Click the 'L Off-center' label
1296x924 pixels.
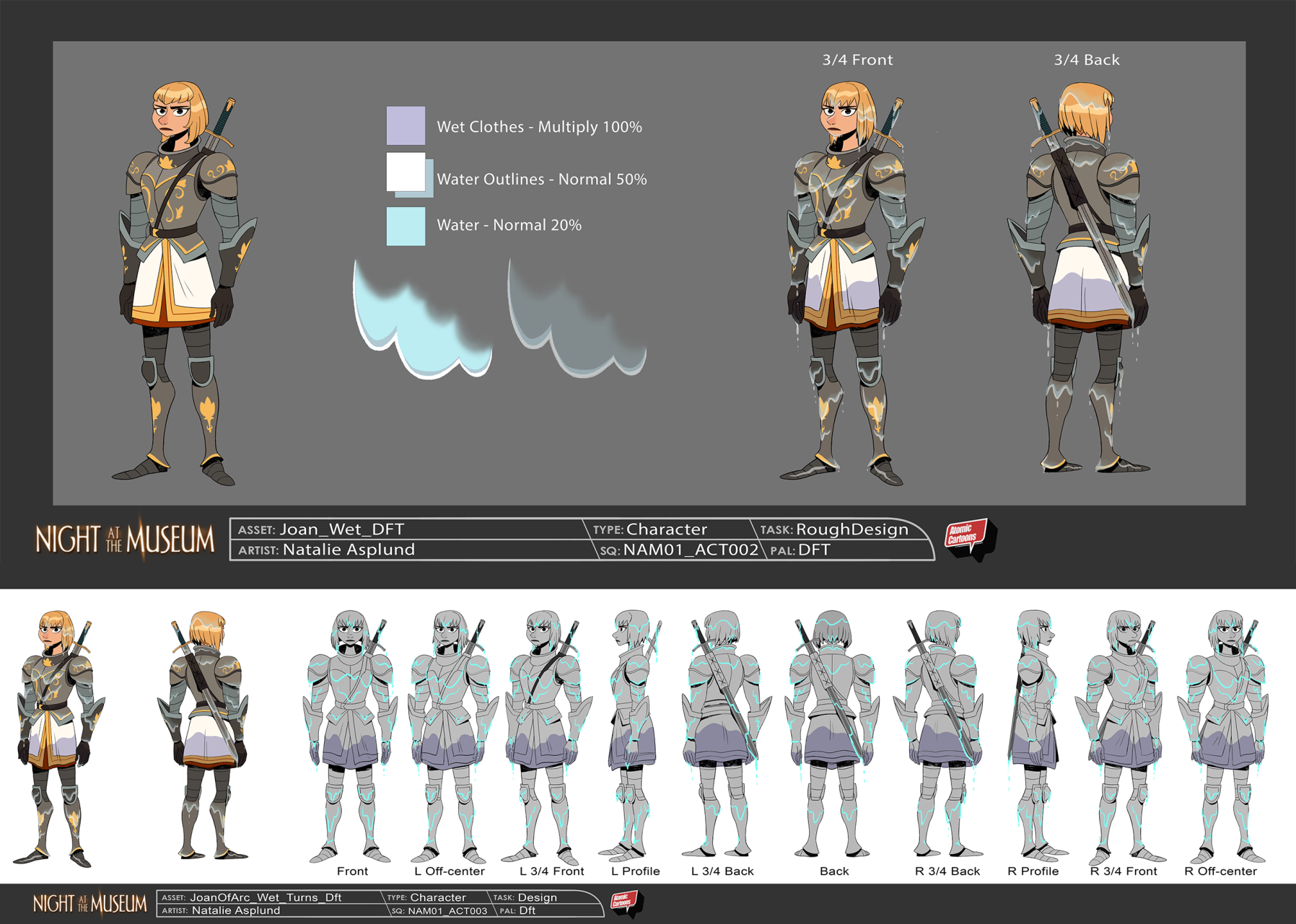pyautogui.click(x=450, y=871)
